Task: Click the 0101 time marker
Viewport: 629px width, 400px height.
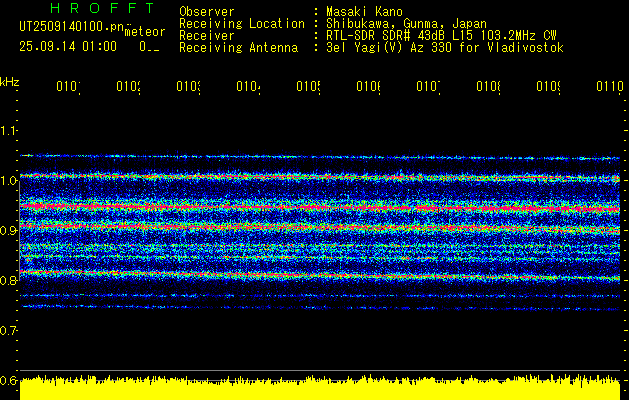Action: click(x=68, y=86)
